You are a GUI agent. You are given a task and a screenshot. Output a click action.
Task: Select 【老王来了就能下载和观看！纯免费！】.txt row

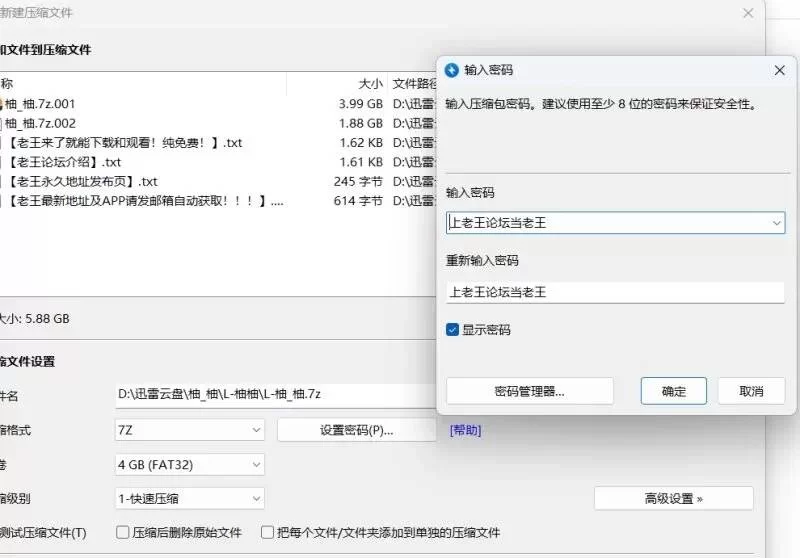[x=218, y=143]
